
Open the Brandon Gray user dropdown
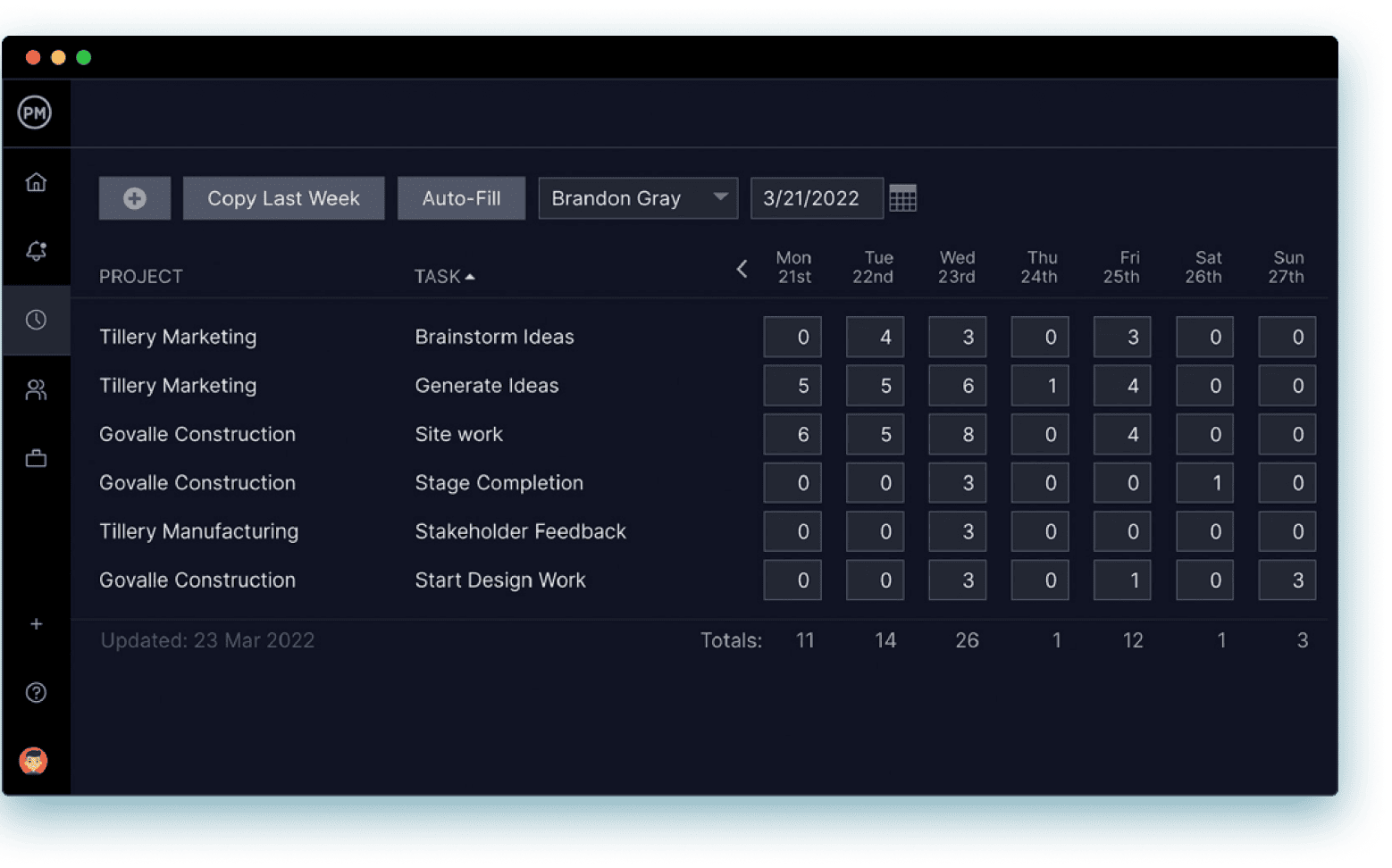(x=637, y=197)
